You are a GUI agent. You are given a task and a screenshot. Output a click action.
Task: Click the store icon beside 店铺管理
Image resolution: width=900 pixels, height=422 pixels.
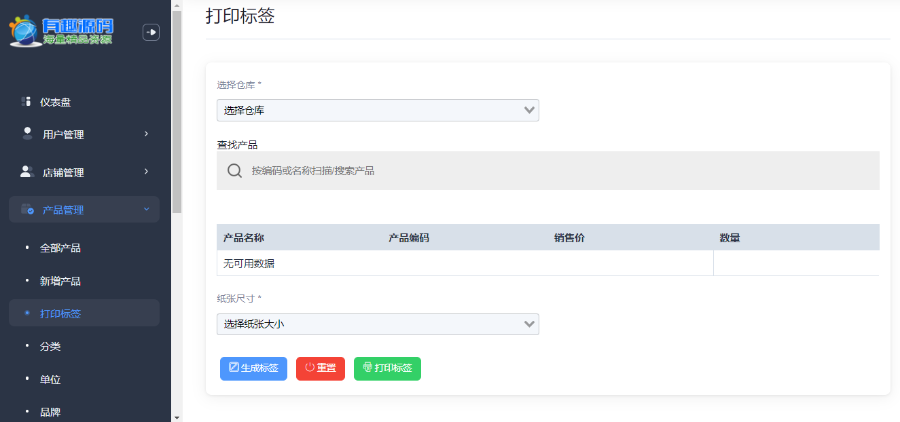coord(27,171)
